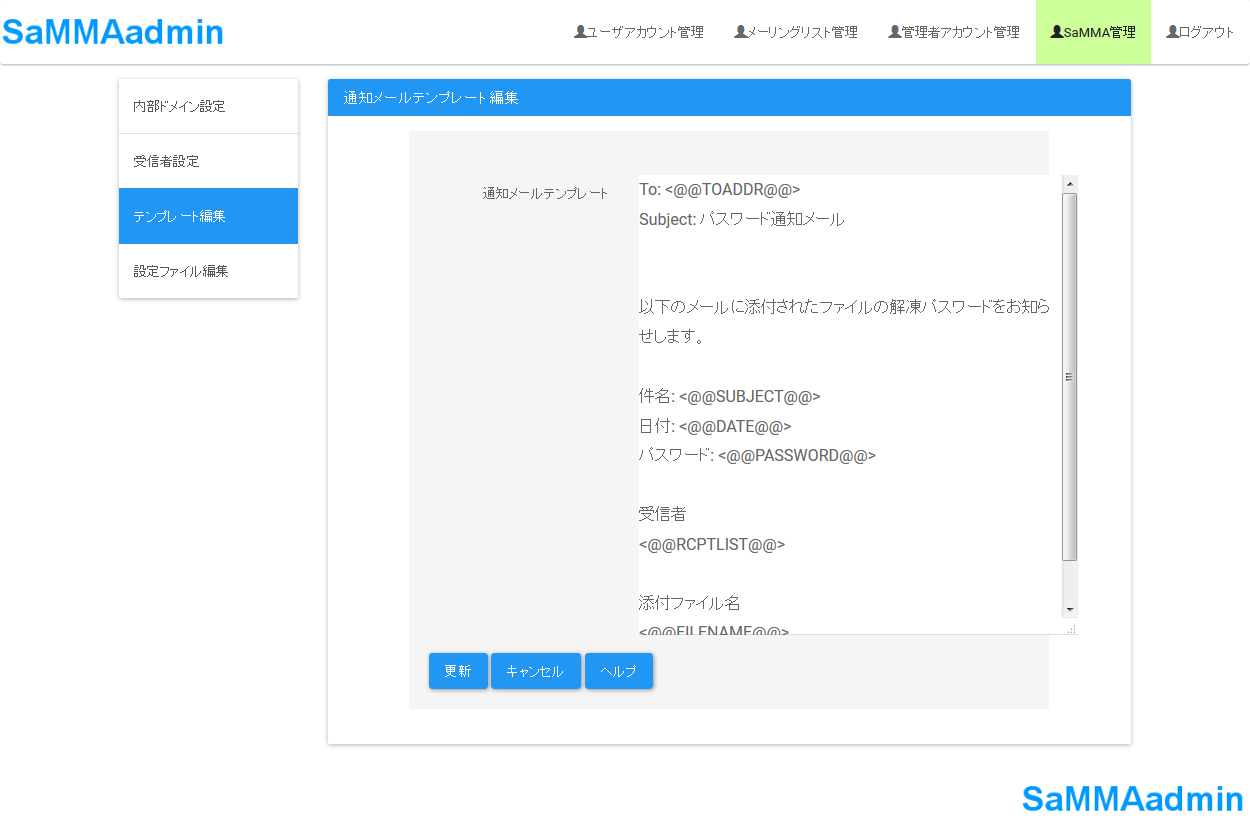Open help with ヘルプ button
Viewport: 1250px width, 818px height.
(619, 671)
